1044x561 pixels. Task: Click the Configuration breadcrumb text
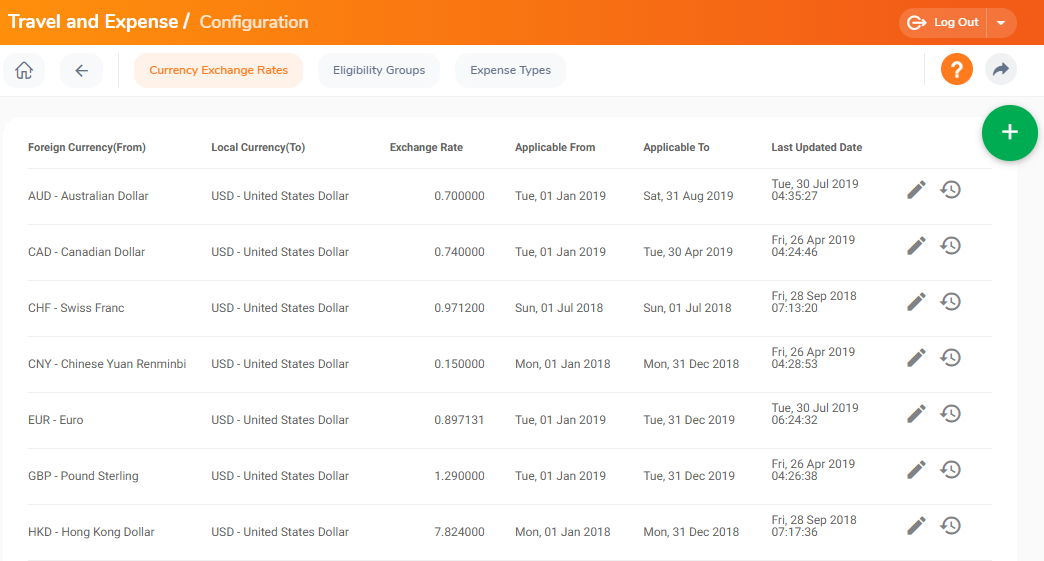point(254,22)
